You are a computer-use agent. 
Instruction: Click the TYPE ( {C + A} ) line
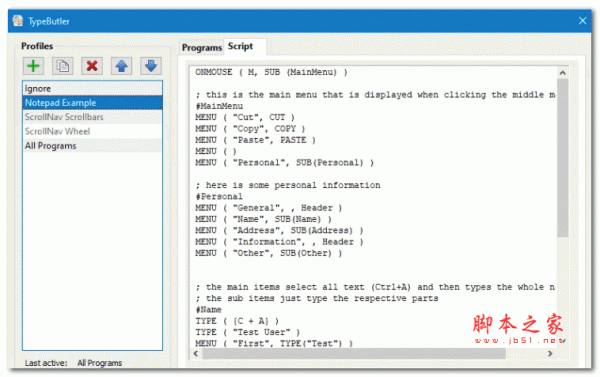click(237, 321)
